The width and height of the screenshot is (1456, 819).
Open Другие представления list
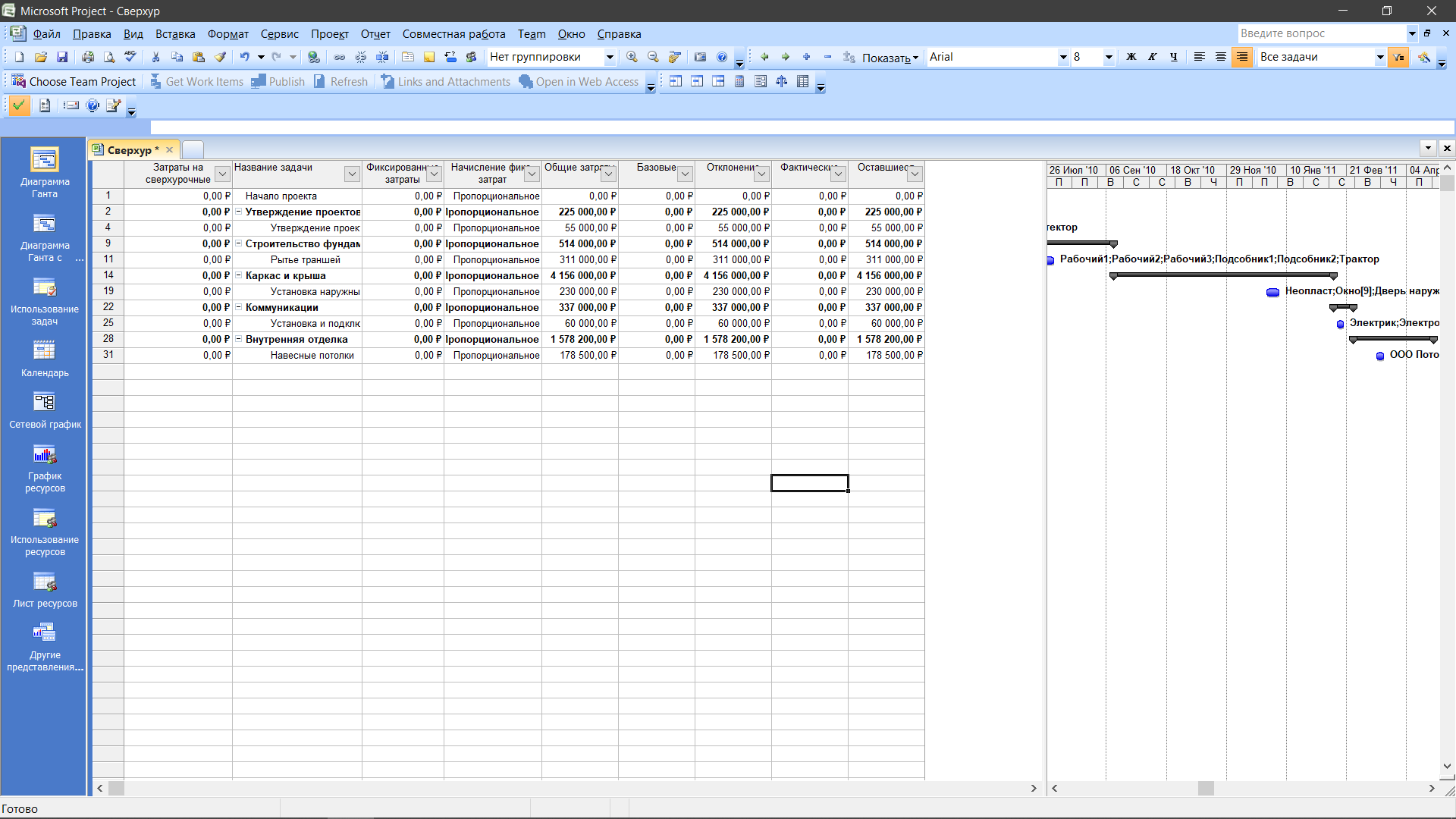point(45,646)
